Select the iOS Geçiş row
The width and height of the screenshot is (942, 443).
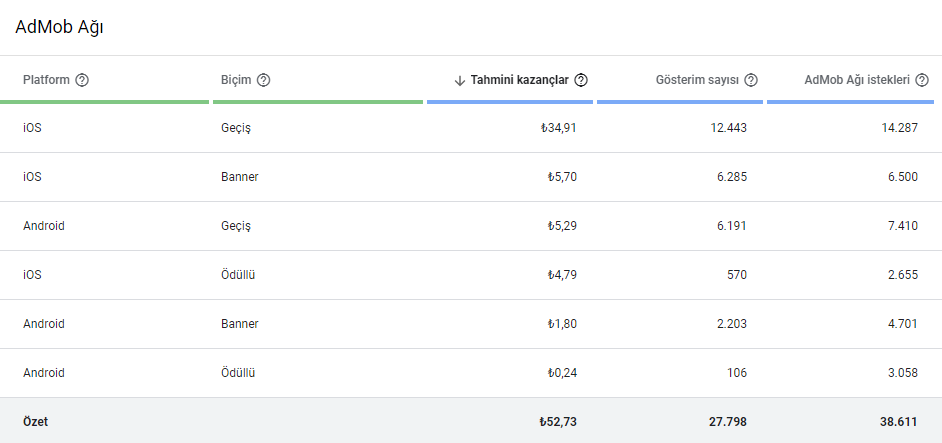tap(32, 128)
